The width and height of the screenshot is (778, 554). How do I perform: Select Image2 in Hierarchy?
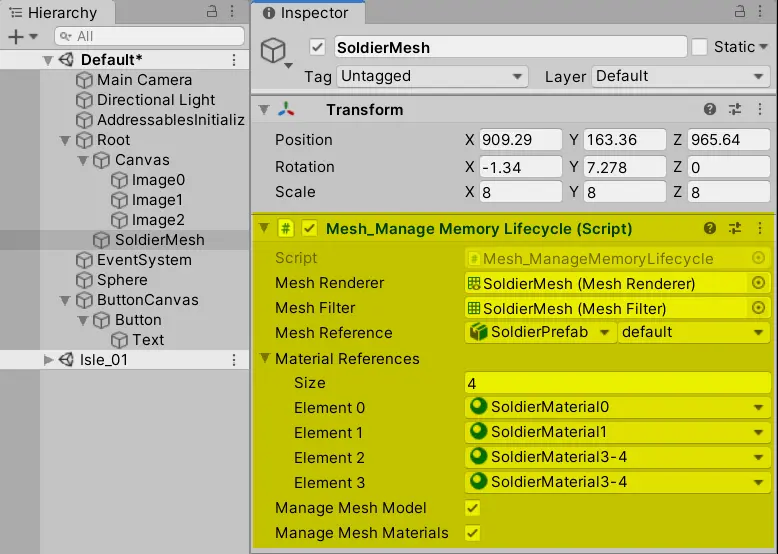(x=158, y=220)
